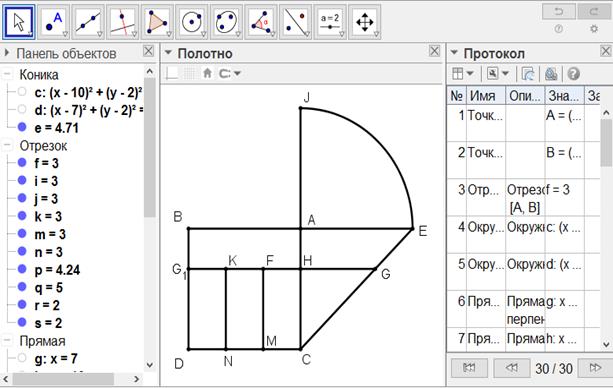Viewport: 613px width, 388px height.
Task: Go to next construction step
Action: (x=595, y=368)
